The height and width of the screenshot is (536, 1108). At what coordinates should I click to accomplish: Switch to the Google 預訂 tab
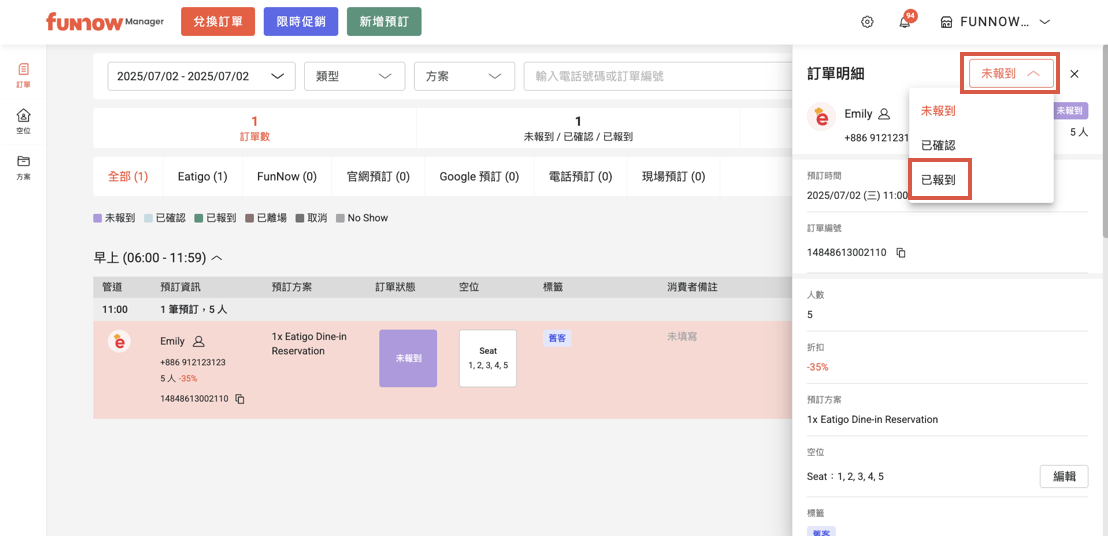(479, 177)
